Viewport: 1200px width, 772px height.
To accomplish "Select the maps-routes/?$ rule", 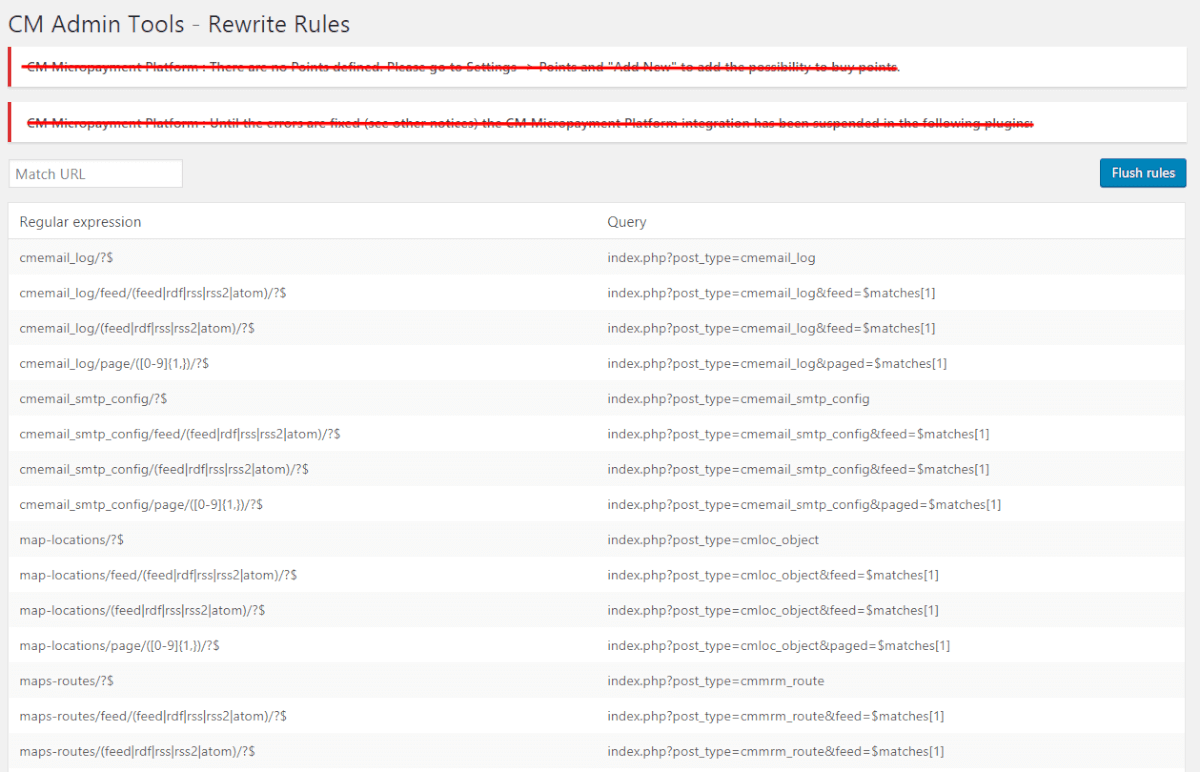I will click(x=66, y=681).
